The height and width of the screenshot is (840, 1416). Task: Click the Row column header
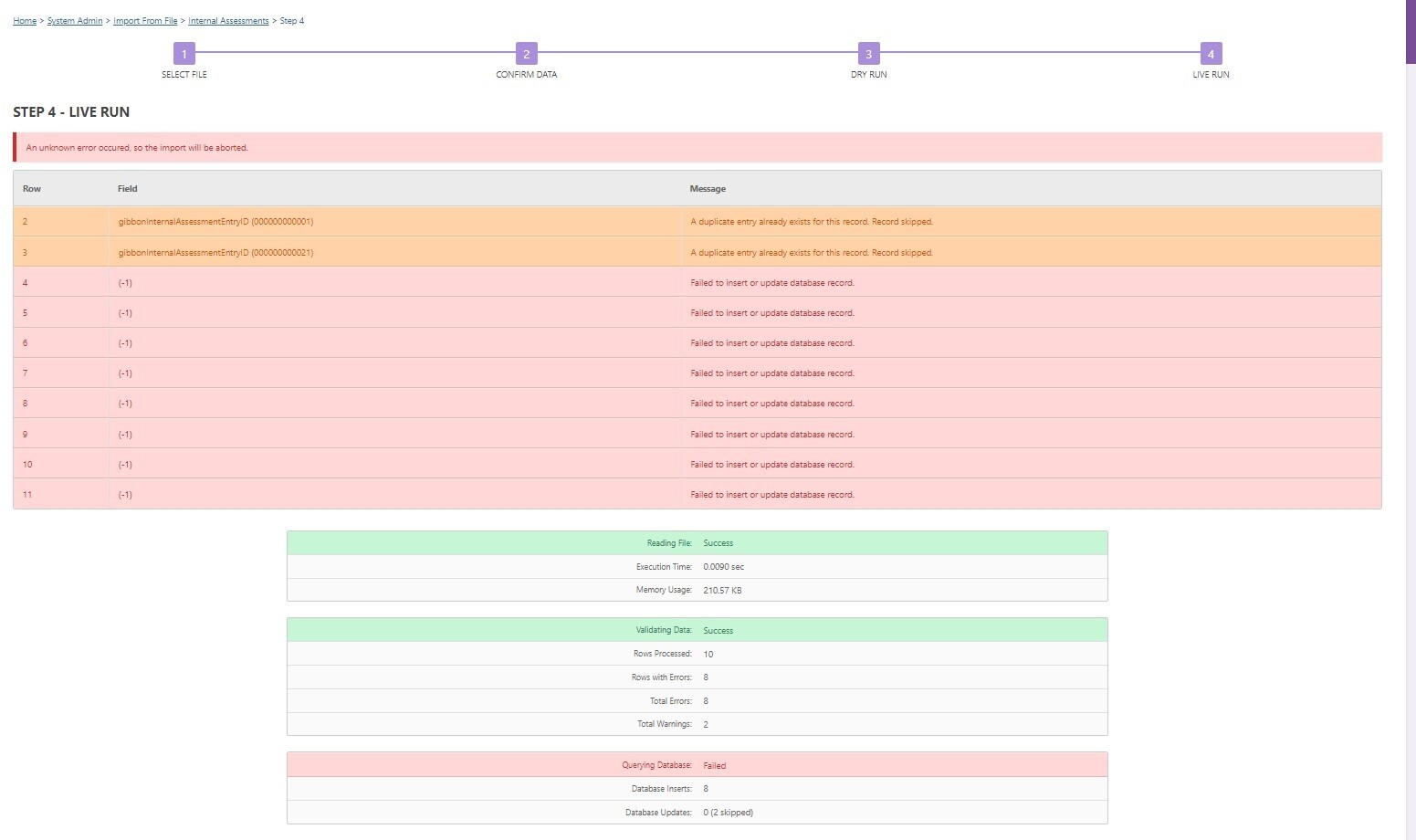(x=32, y=189)
